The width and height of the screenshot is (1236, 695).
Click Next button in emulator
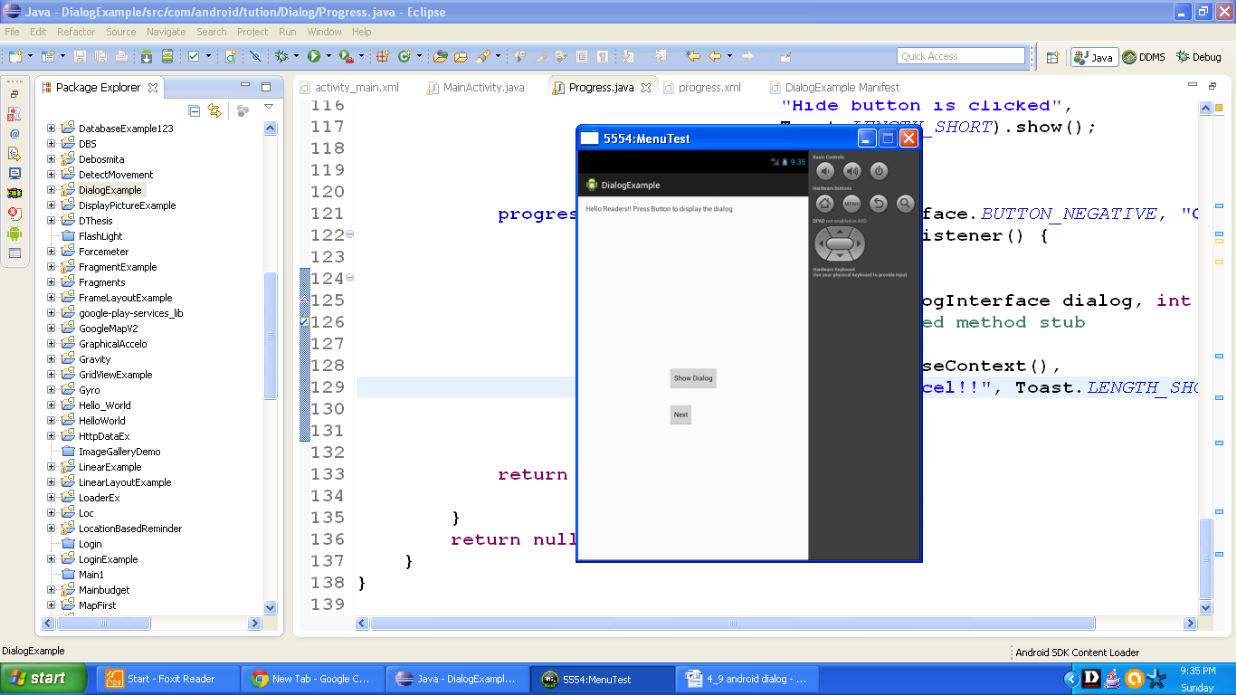click(x=680, y=414)
